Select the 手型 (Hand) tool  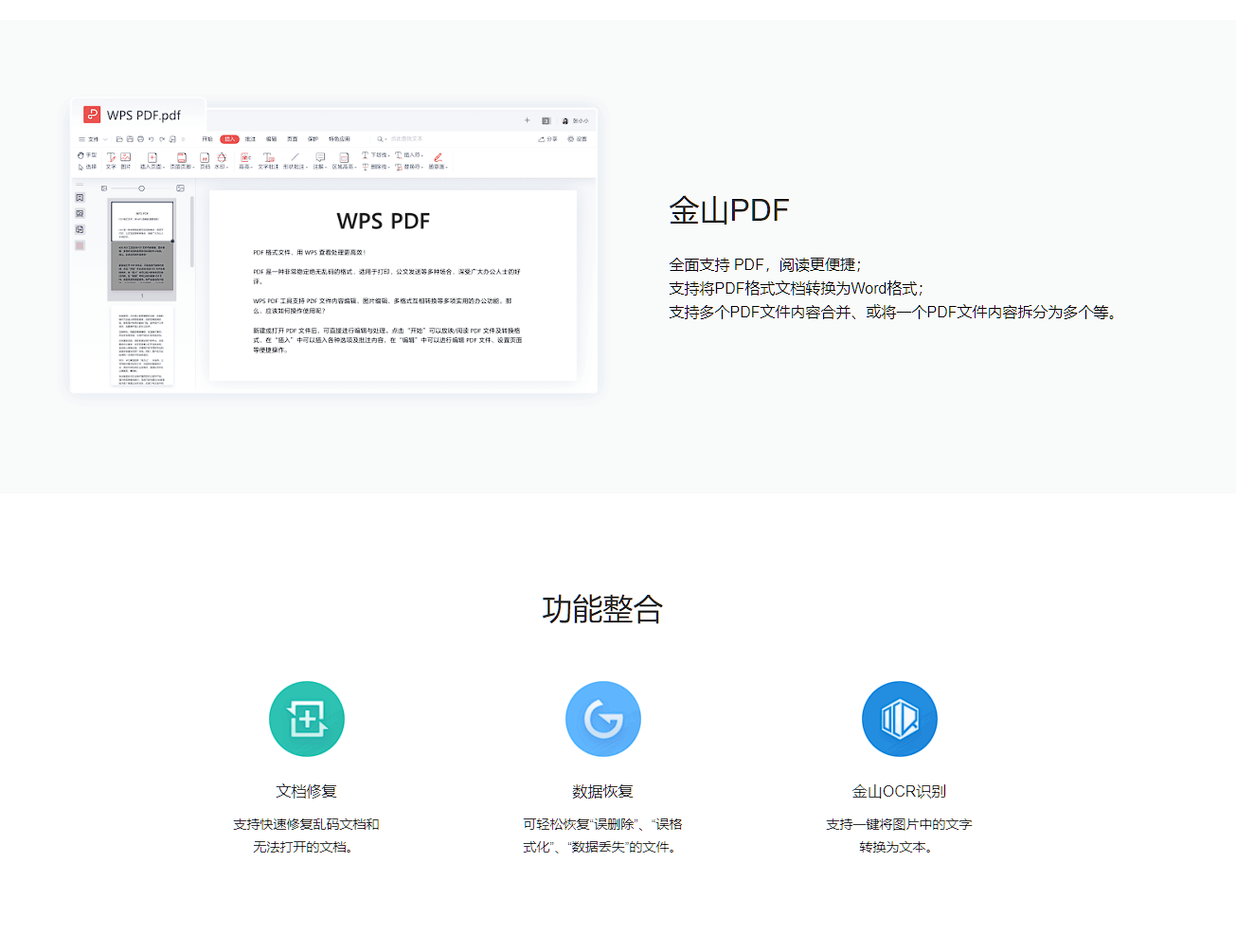[81, 156]
